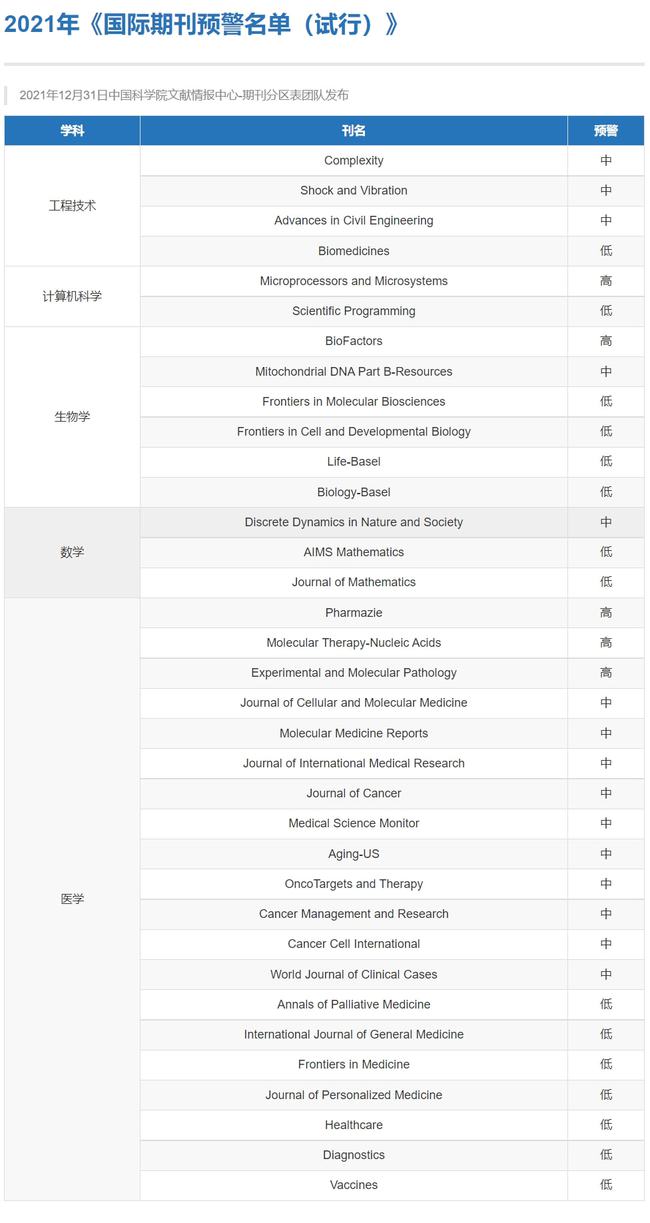Click the page title 国际期刊预警名单
650x1223 pixels.
(200, 25)
